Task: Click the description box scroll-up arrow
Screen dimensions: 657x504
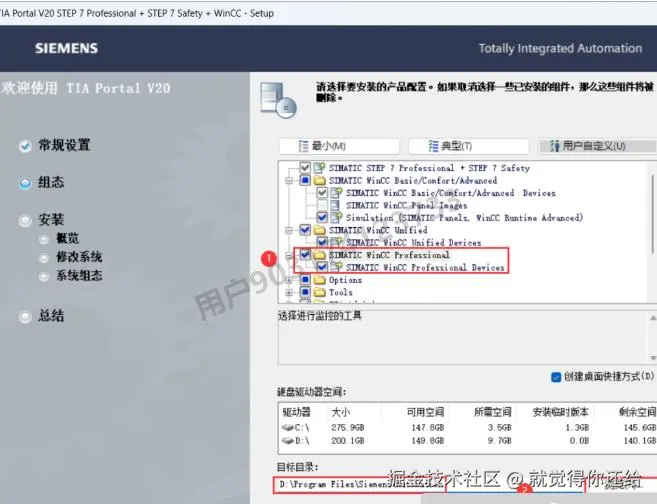Action: pyautogui.click(x=653, y=318)
